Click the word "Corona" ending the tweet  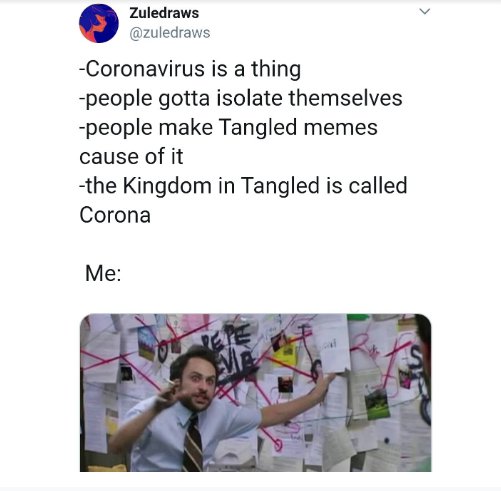[115, 215]
